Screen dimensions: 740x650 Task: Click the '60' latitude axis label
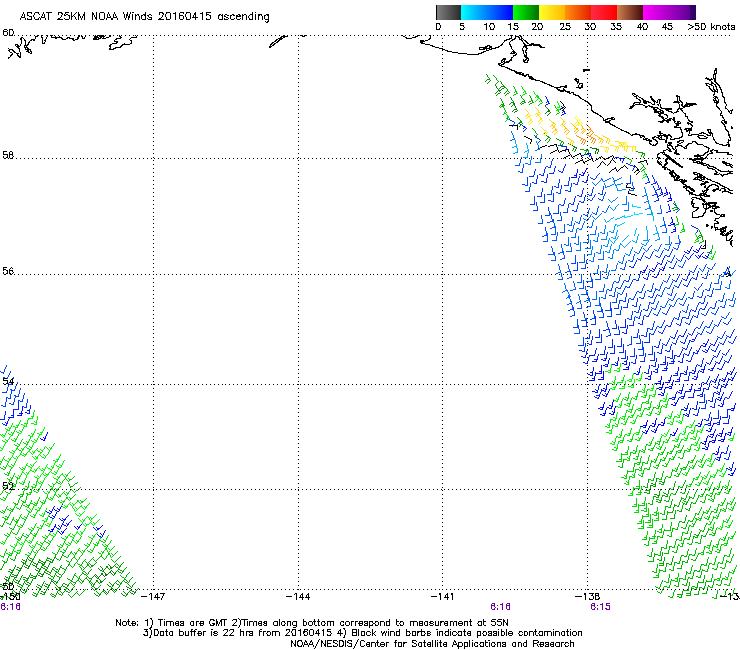8,33
